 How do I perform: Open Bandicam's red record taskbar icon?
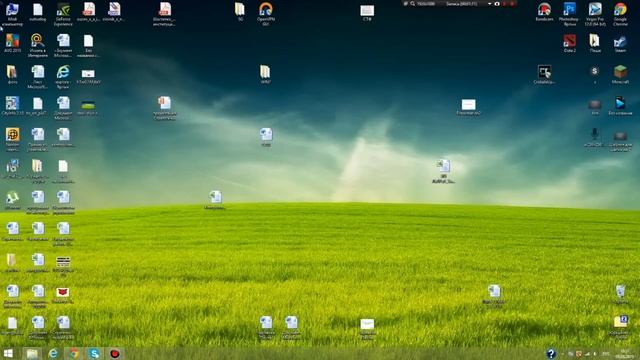[x=115, y=353]
